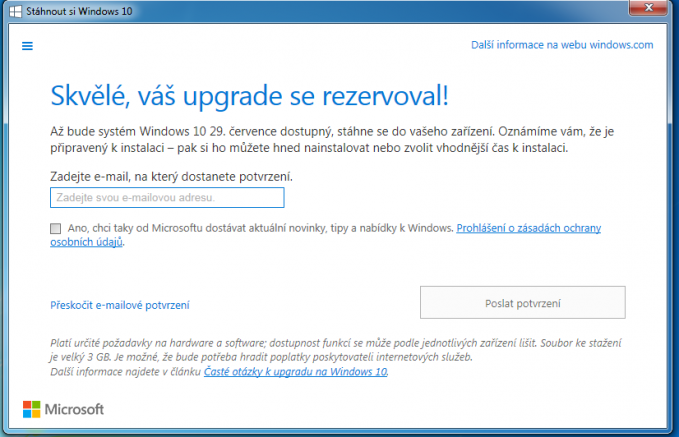Open Časté otázky k upgradu na Windows 10
This screenshot has height=437, width=679.
[295, 372]
